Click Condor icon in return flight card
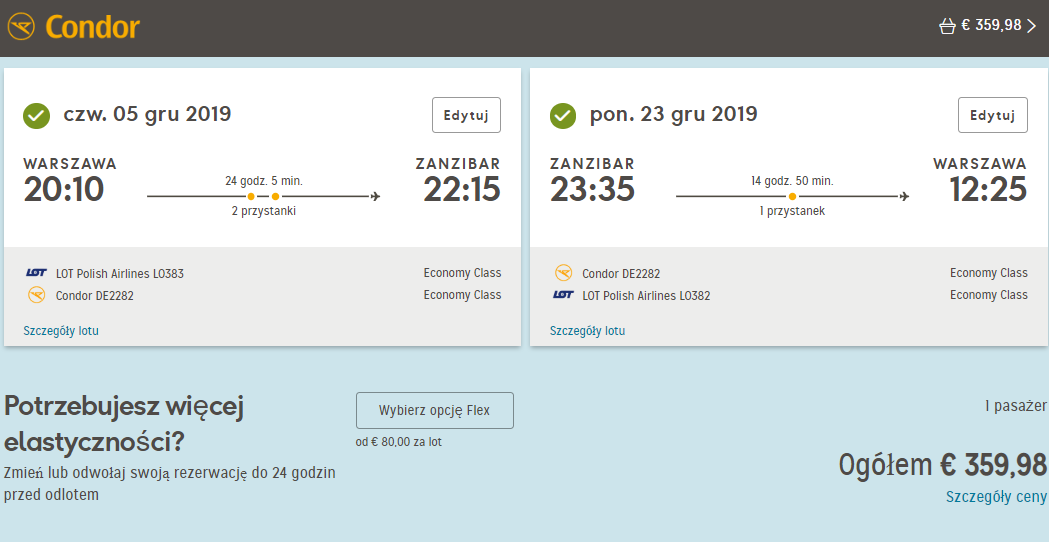Image resolution: width=1049 pixels, height=542 pixels. pos(563,273)
